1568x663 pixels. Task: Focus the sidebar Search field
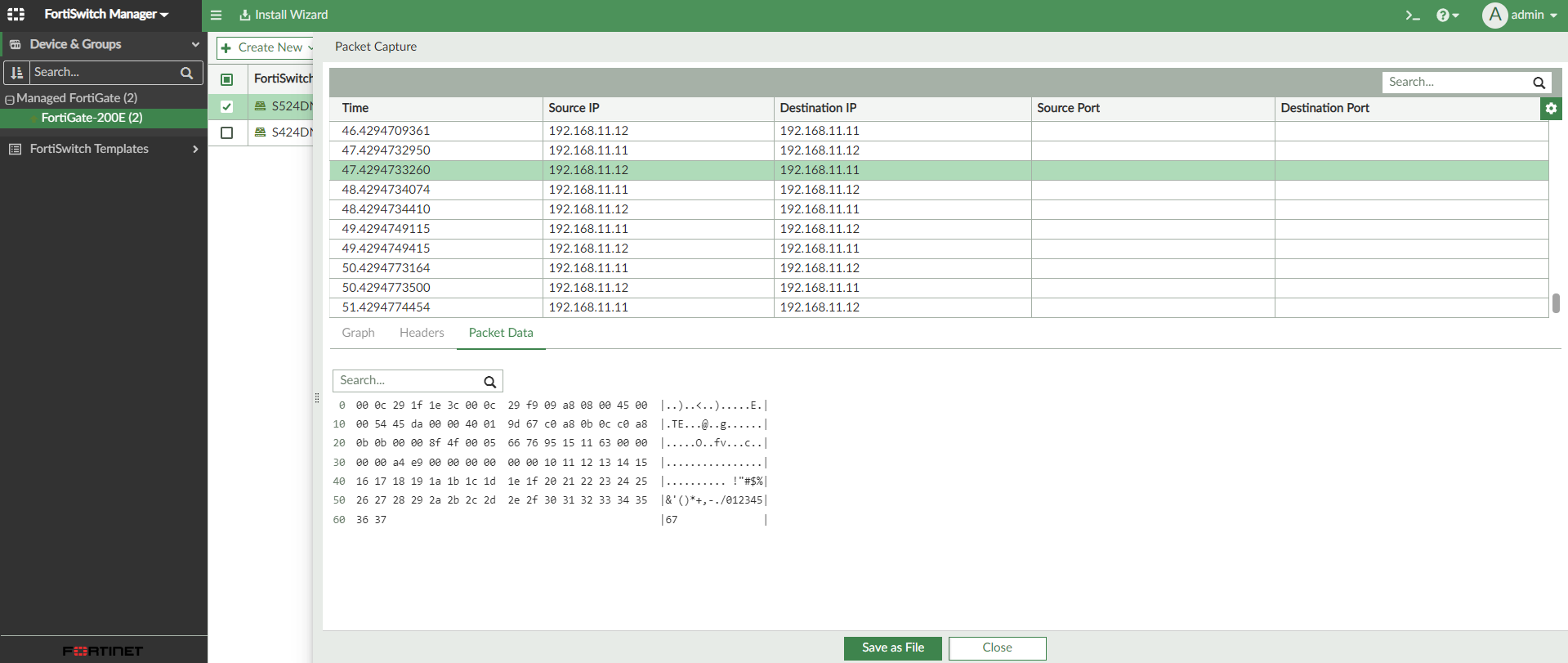pyautogui.click(x=104, y=73)
